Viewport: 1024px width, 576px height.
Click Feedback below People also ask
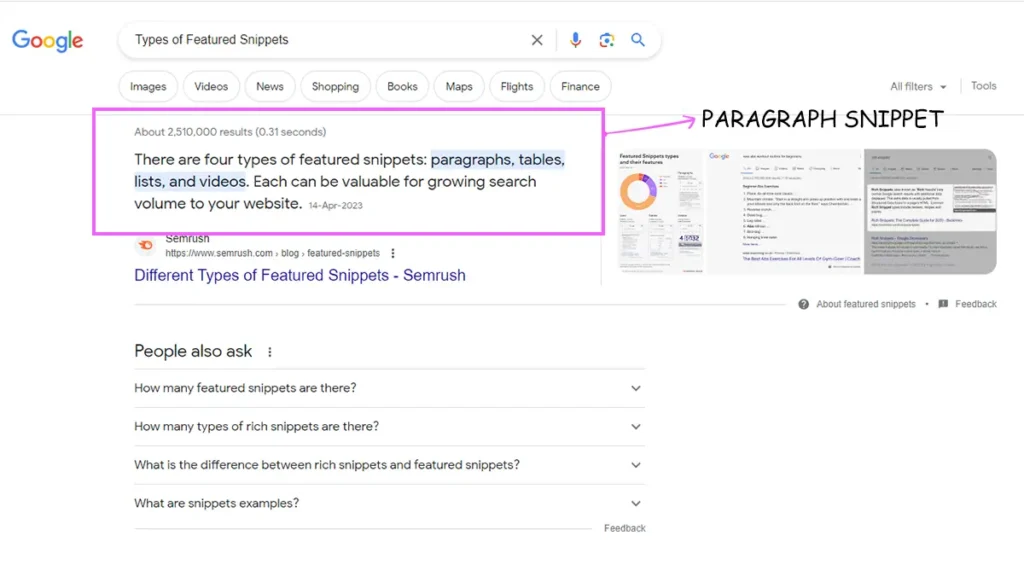[624, 528]
